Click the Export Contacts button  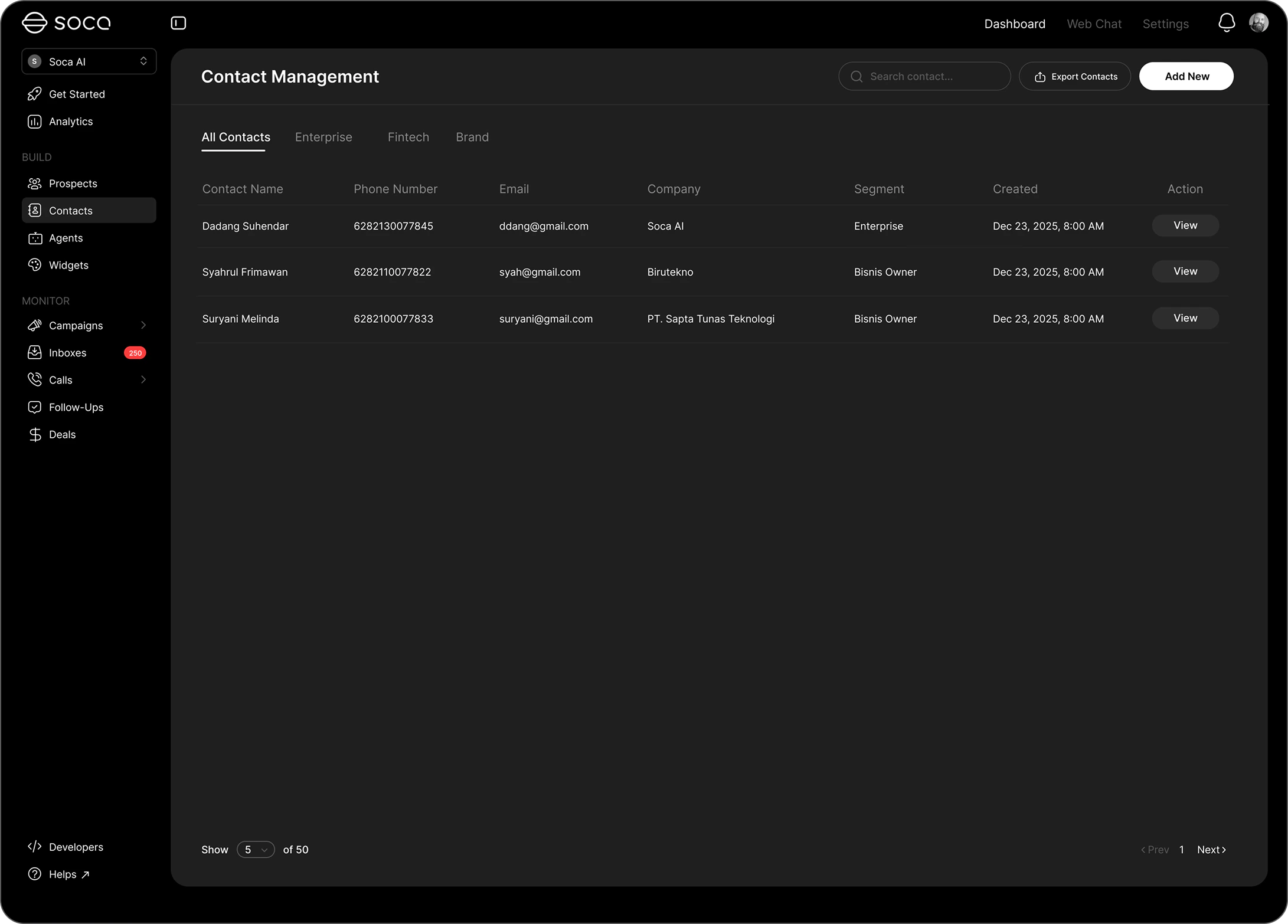pyautogui.click(x=1075, y=76)
